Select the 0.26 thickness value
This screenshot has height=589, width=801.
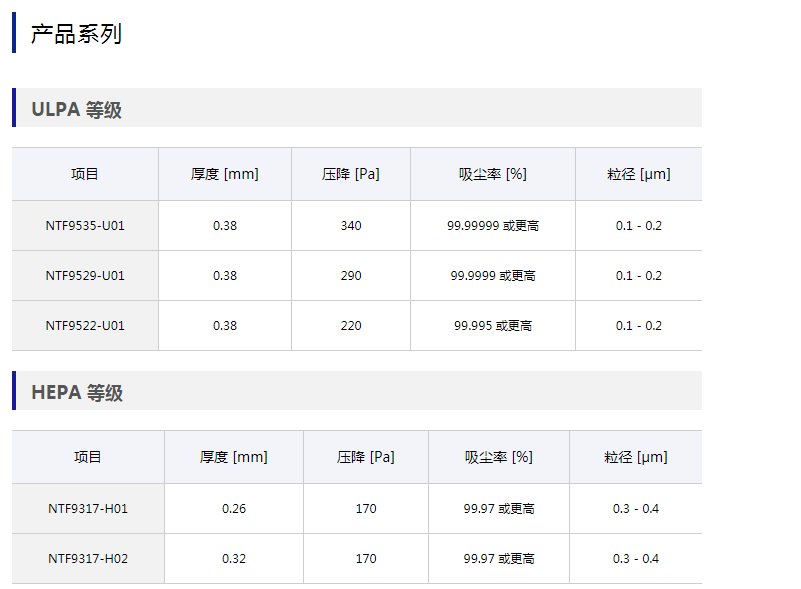pos(234,508)
